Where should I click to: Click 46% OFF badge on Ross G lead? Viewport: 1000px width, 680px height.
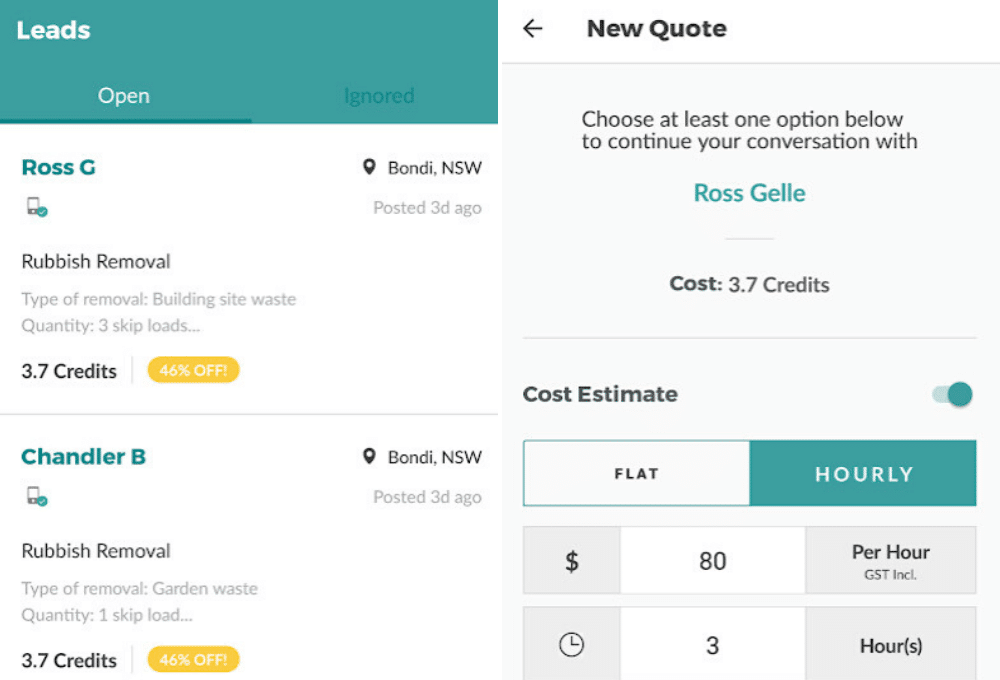point(193,370)
